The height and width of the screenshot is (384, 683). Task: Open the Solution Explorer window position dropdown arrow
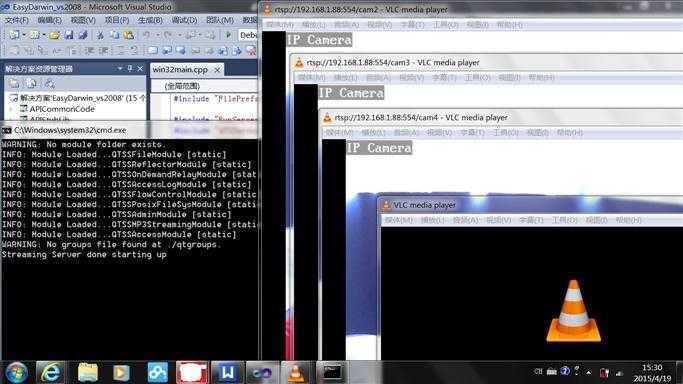tap(120, 68)
